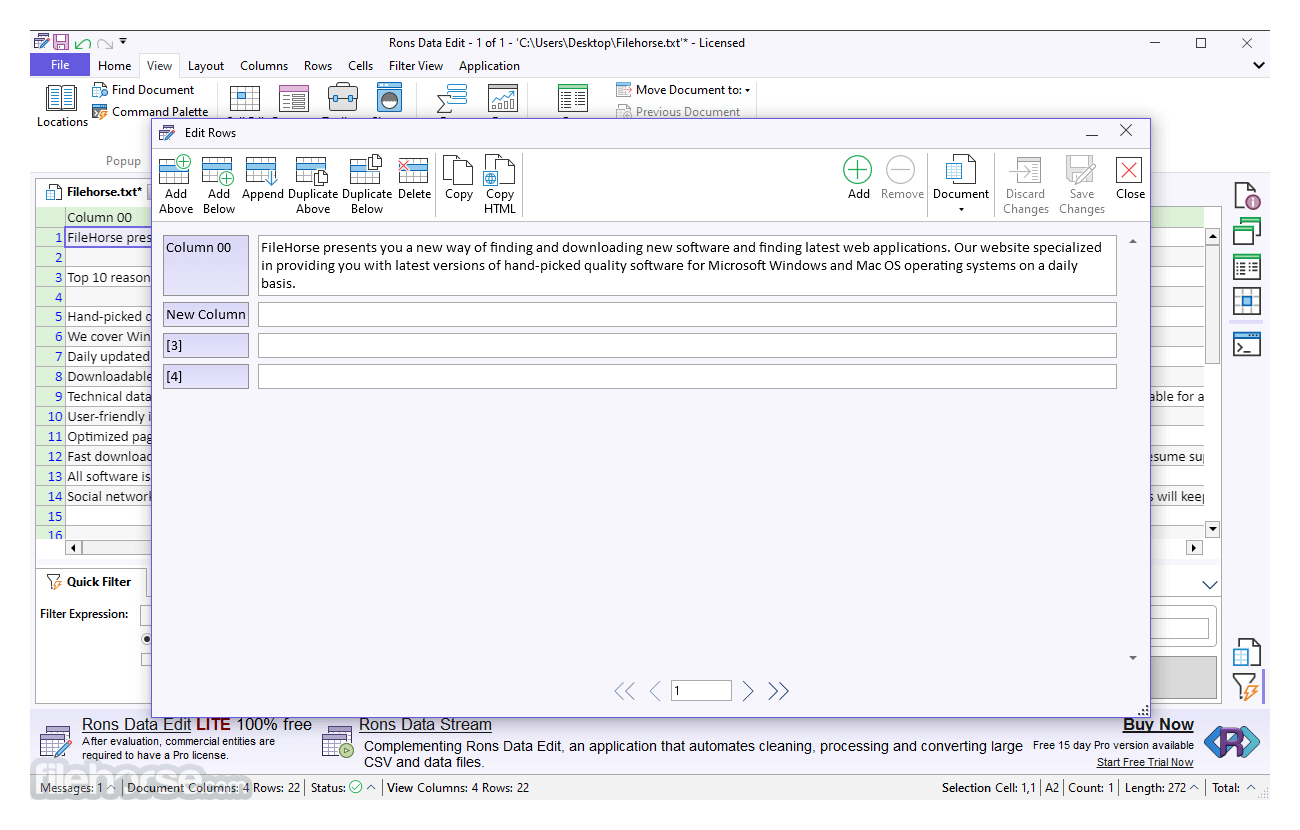The height and width of the screenshot is (830, 1300).
Task: Click the Find Document icon
Action: point(100,90)
